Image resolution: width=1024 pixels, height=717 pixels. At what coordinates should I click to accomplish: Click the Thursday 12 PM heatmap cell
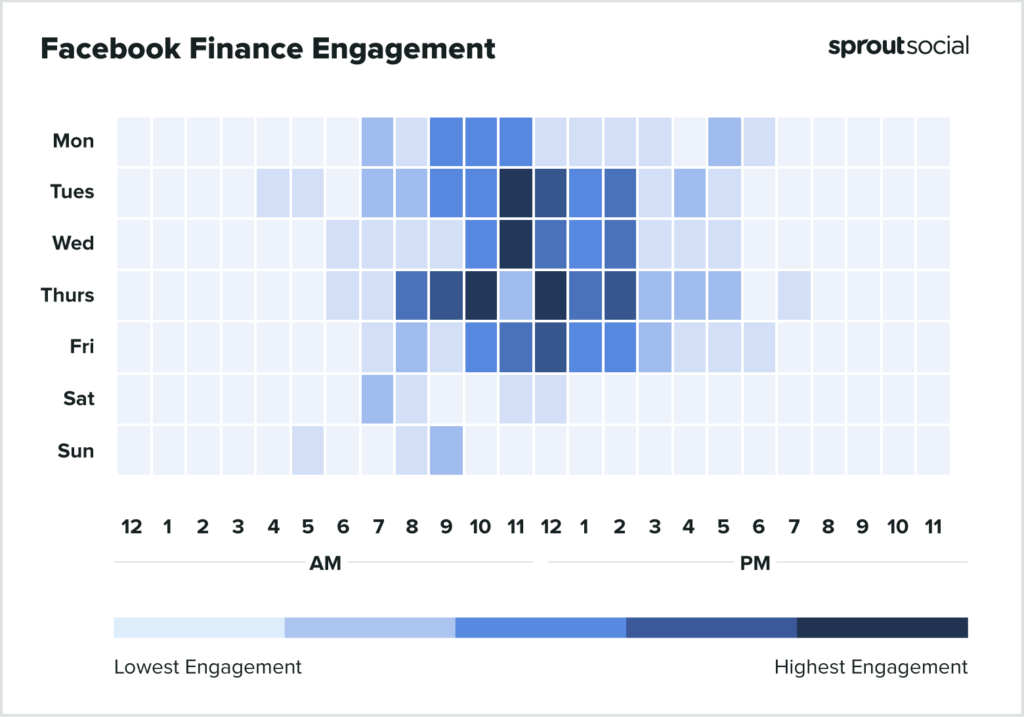(551, 295)
